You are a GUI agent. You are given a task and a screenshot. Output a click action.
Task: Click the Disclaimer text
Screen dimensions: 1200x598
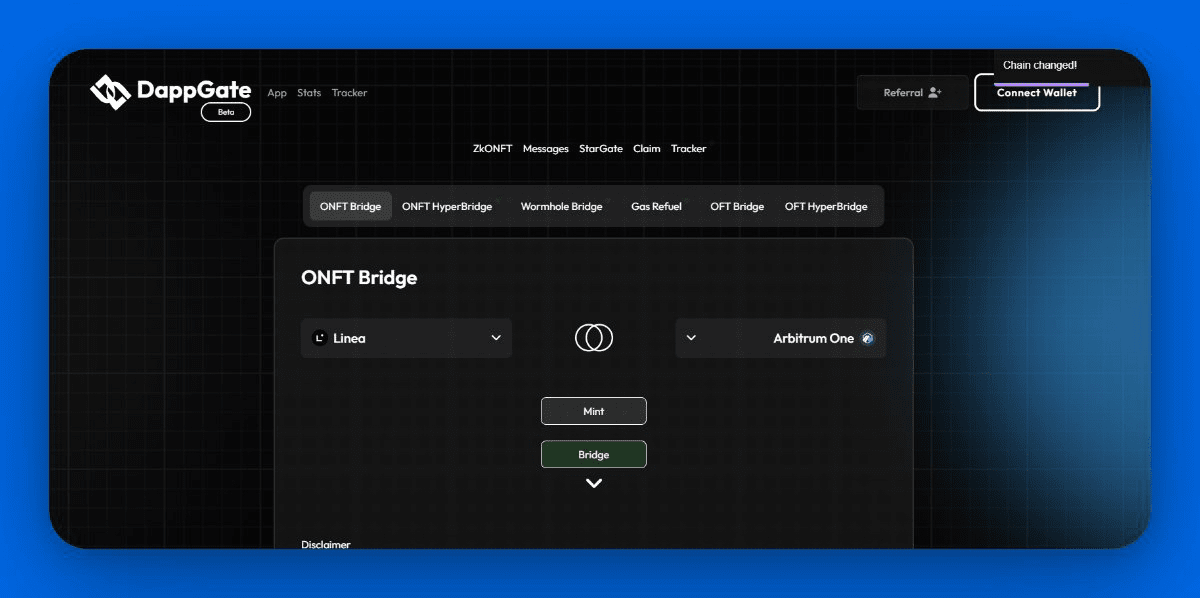(326, 544)
